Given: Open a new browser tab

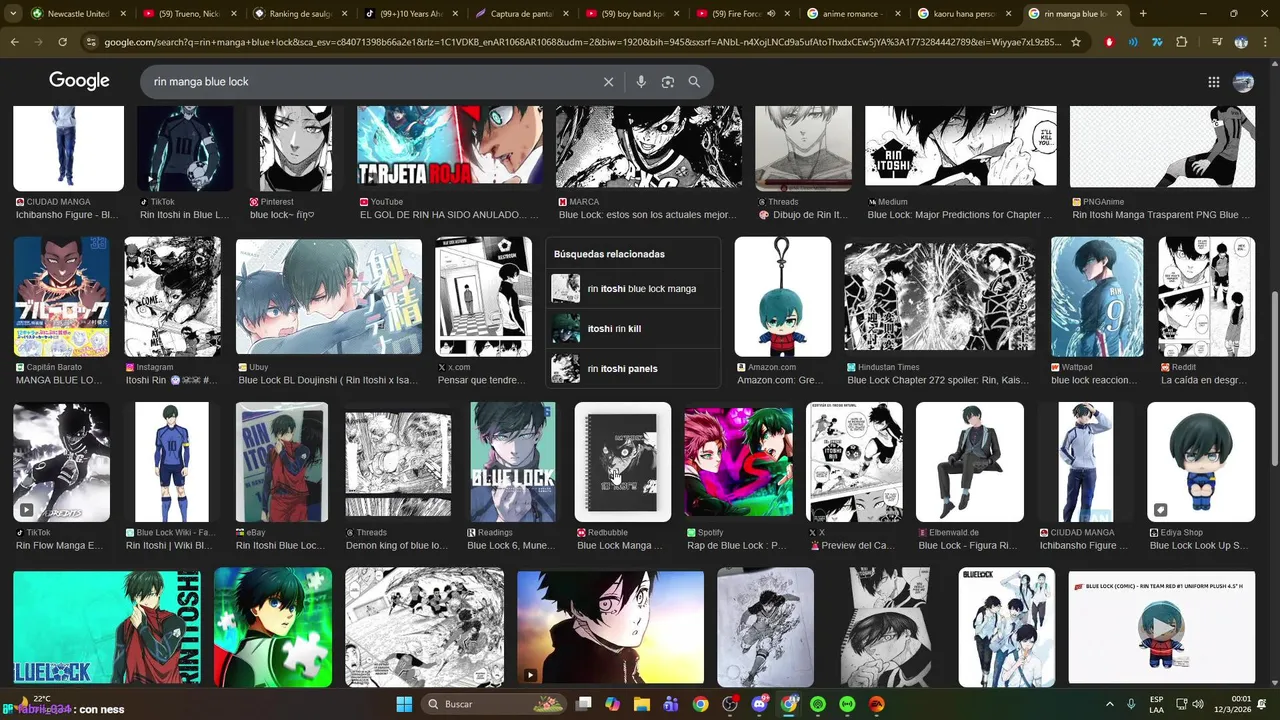Looking at the screenshot, I should coord(1143,14).
